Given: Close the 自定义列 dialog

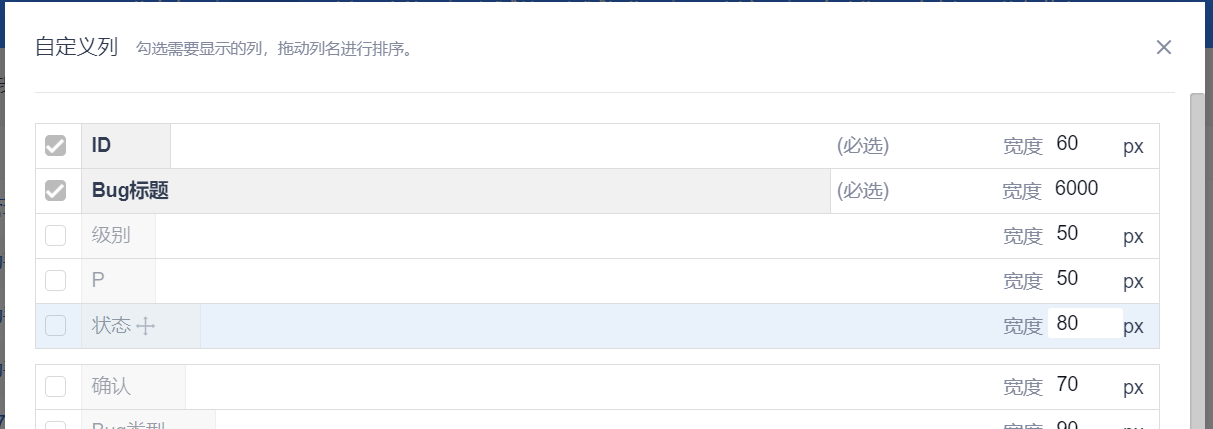Looking at the screenshot, I should click(1163, 47).
